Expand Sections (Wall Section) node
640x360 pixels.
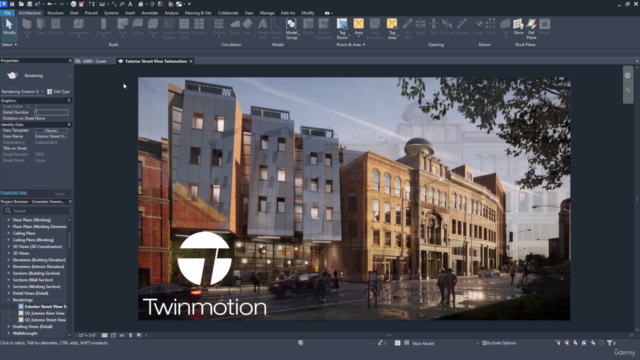tap(9, 280)
